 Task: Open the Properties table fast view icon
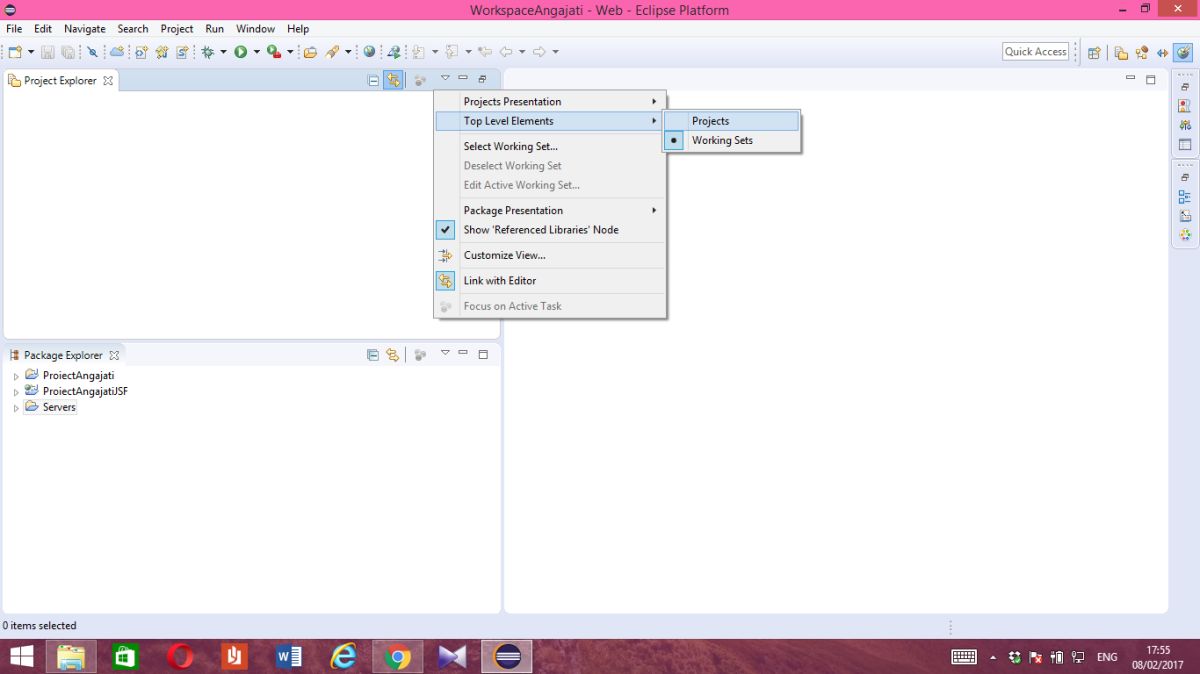click(1185, 145)
